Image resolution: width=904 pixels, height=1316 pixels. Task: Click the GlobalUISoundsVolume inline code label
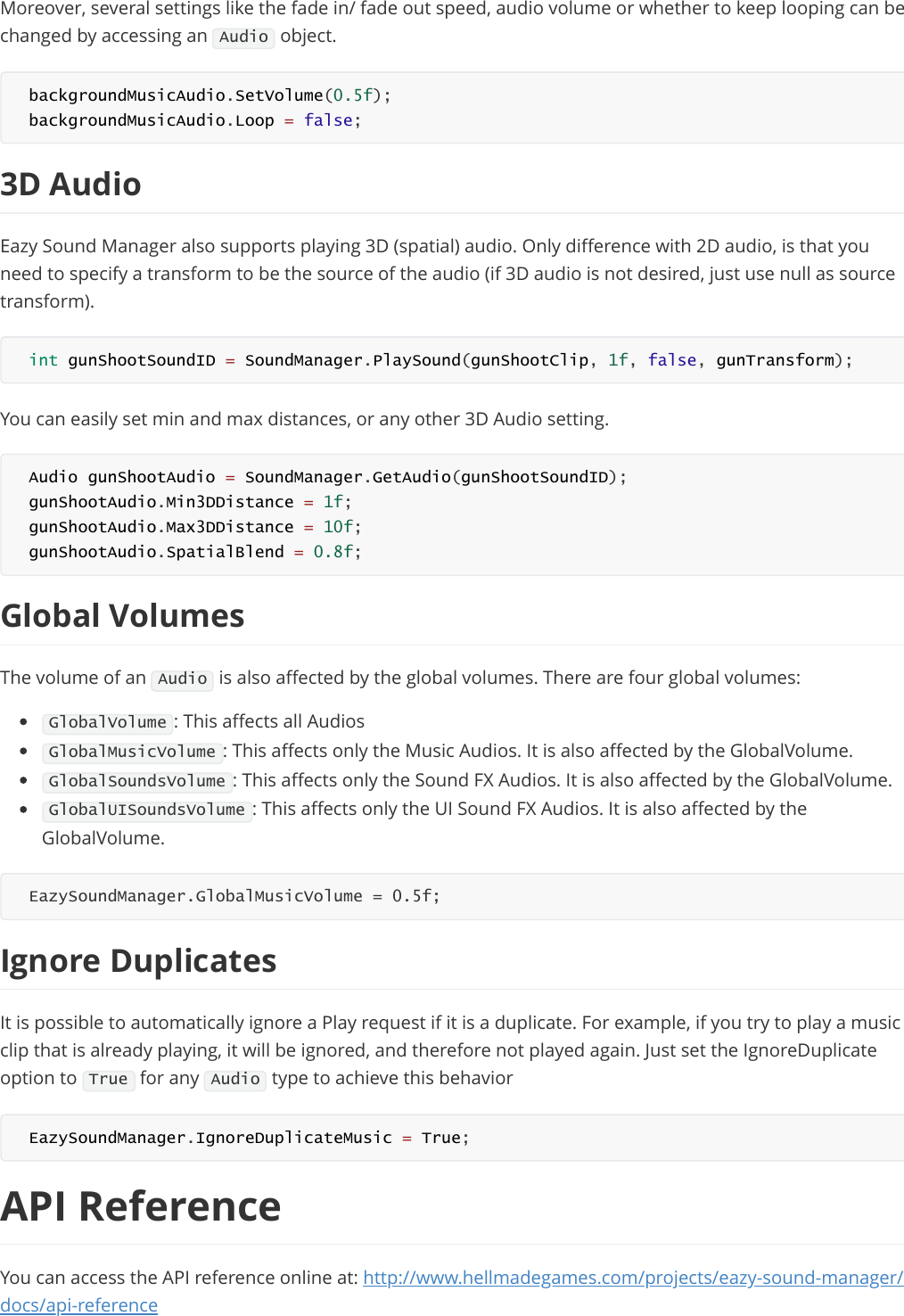[x=147, y=810]
